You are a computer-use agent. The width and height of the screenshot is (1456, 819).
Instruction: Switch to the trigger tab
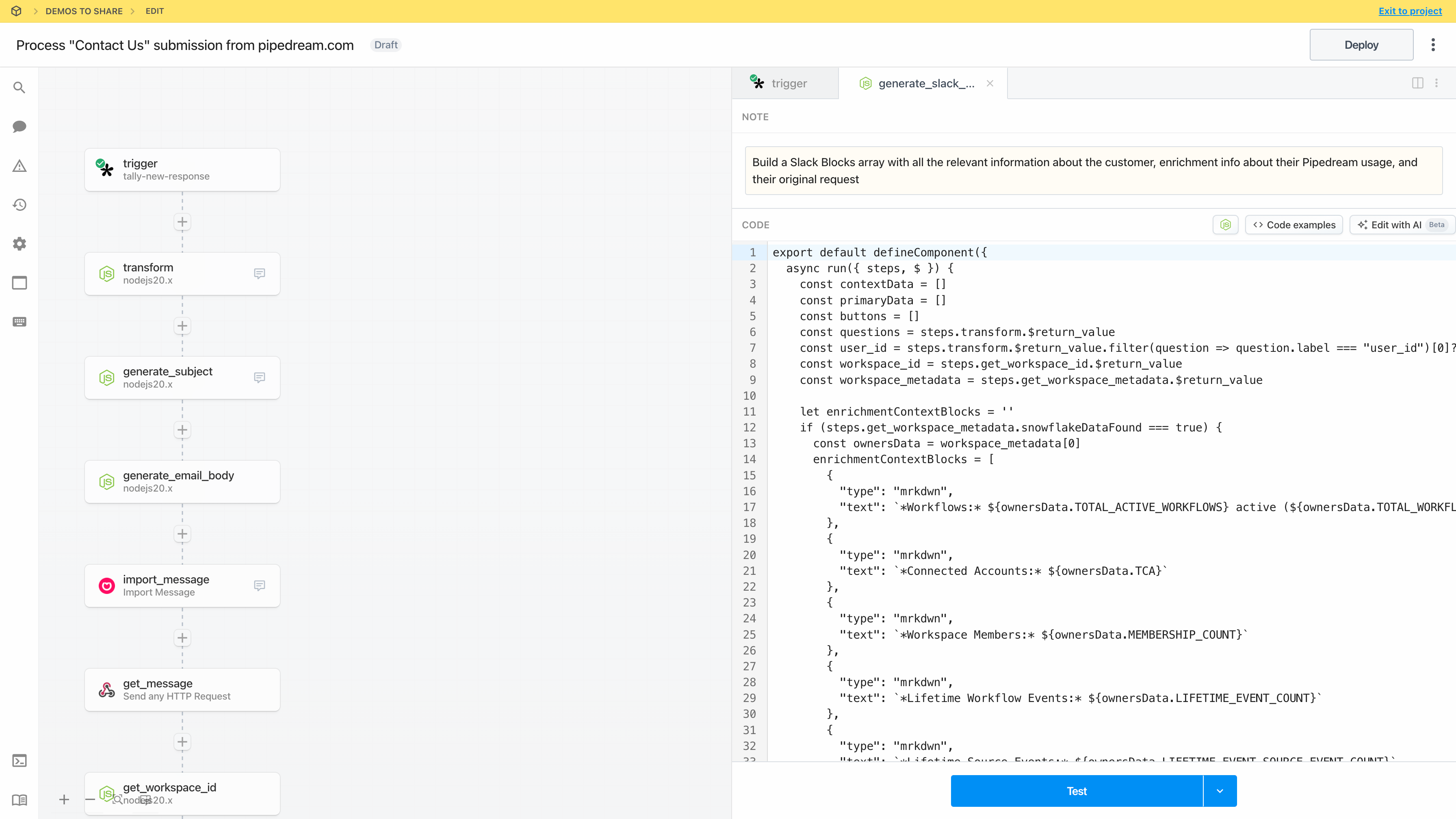pos(785,83)
